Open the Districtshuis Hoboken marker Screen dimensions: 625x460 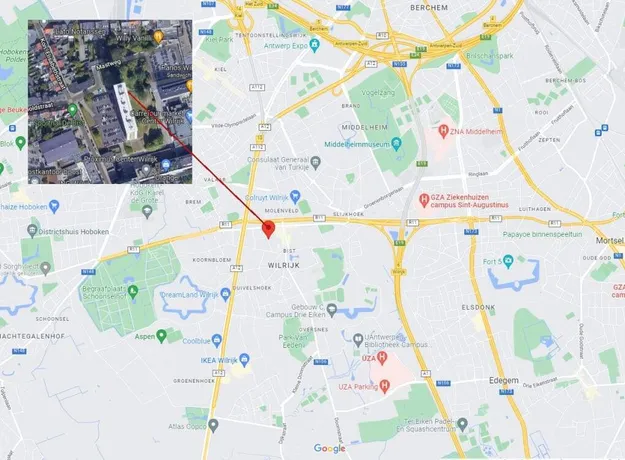[32, 230]
